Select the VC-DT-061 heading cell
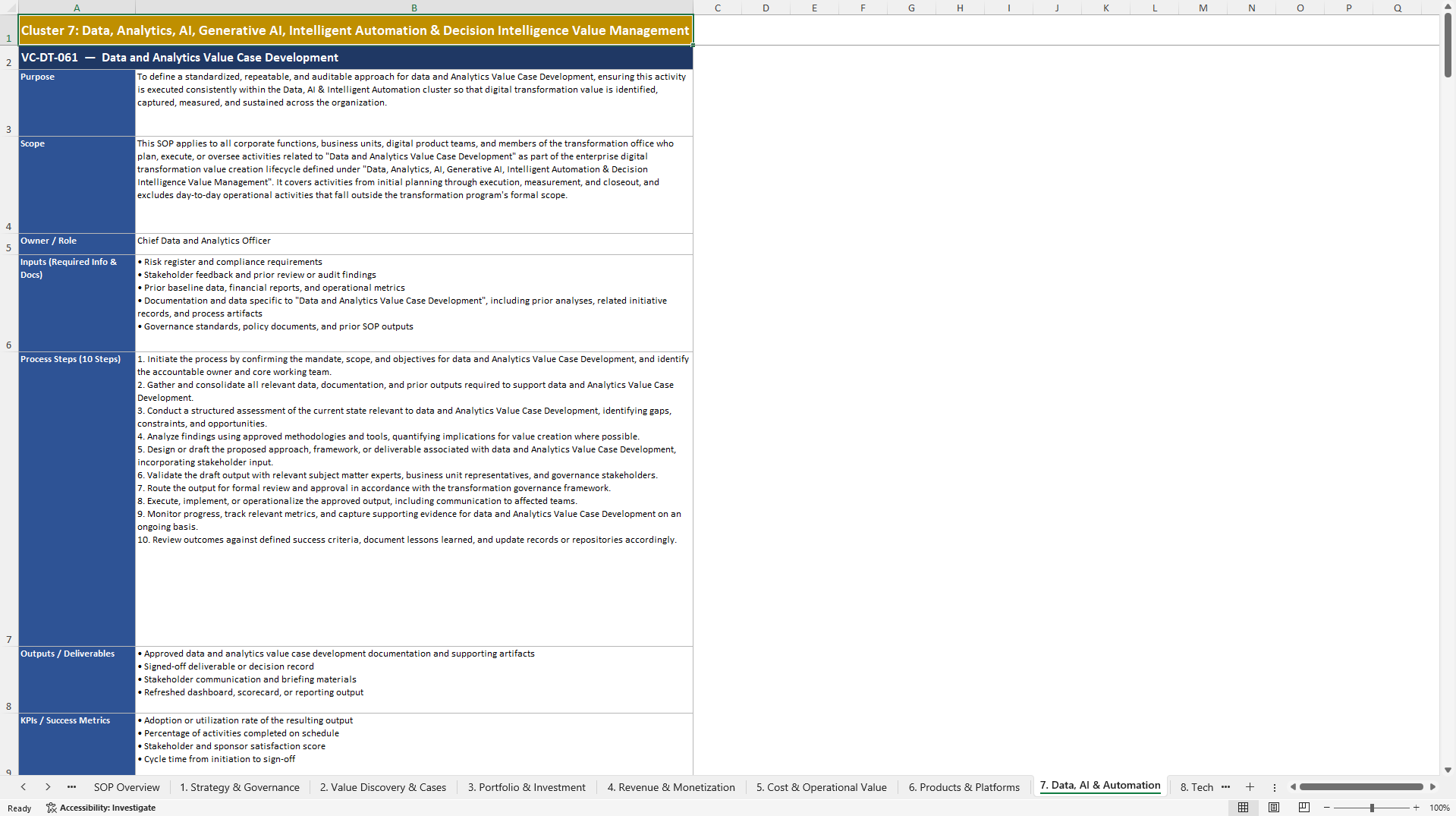 click(355, 58)
